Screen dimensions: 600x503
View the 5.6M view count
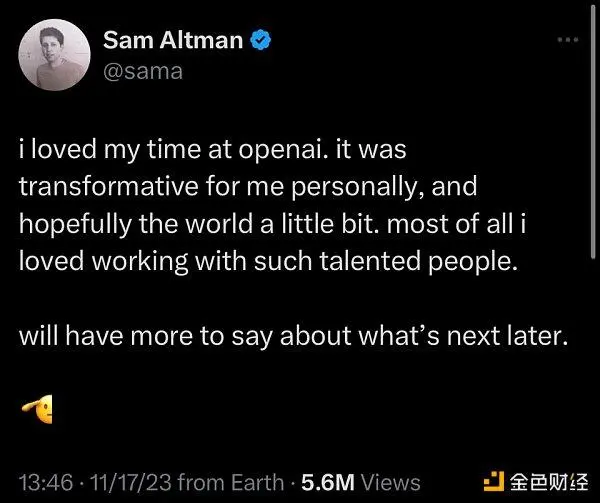(328, 482)
